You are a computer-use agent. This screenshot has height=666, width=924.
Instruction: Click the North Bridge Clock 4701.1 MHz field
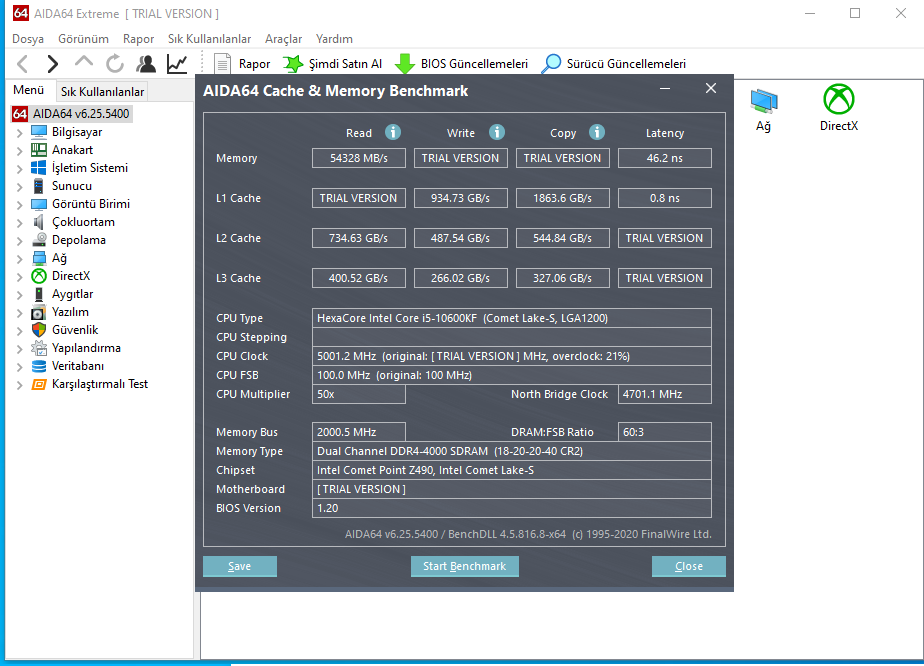coord(665,394)
